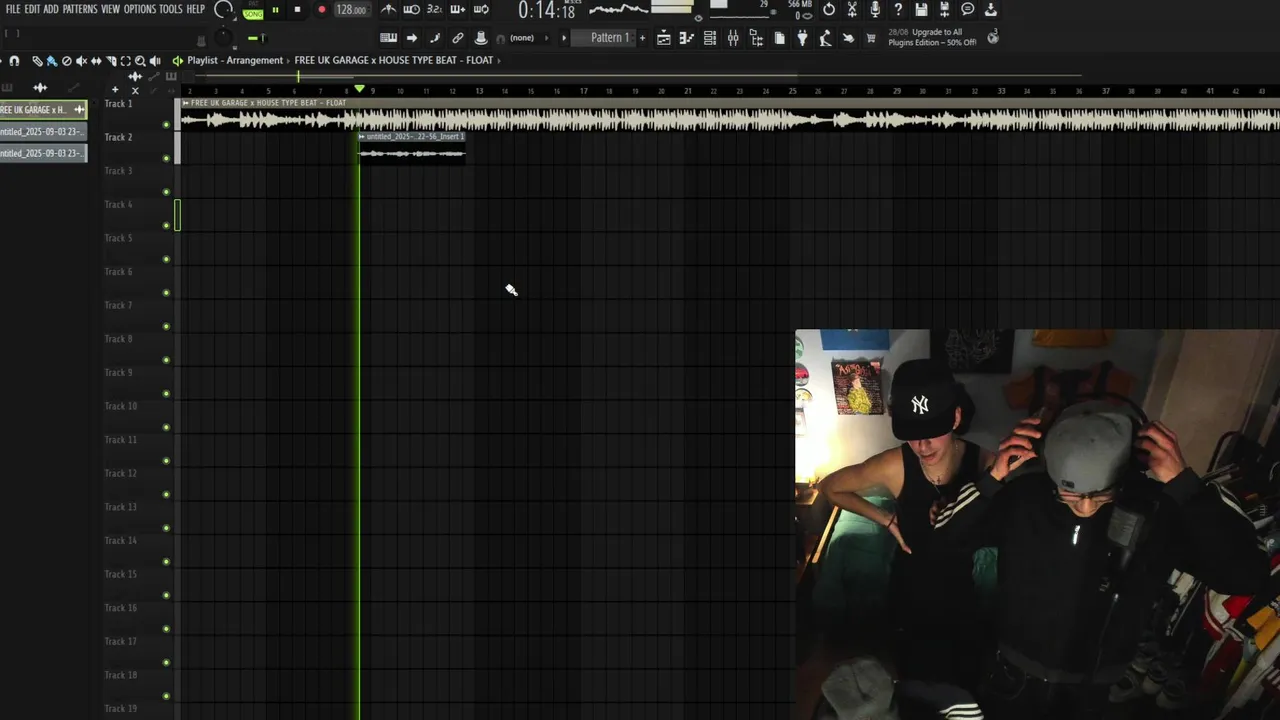Image resolution: width=1280 pixels, height=720 pixels.
Task: Click the Upgrade to All Plugins Edition link
Action: [x=931, y=37]
